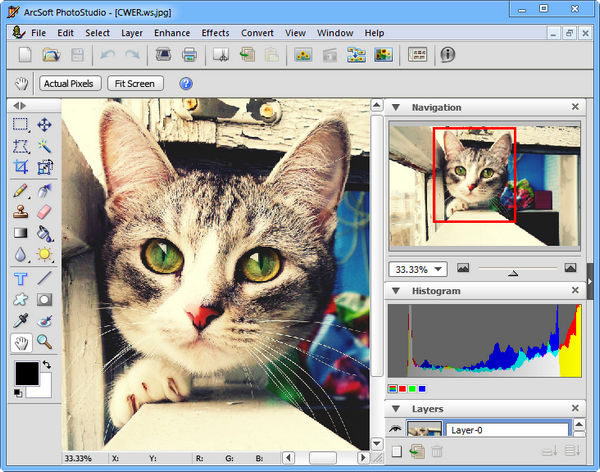Open the 33.33% zoom dropdown
Image resolution: width=600 pixels, height=472 pixels.
click(x=439, y=269)
